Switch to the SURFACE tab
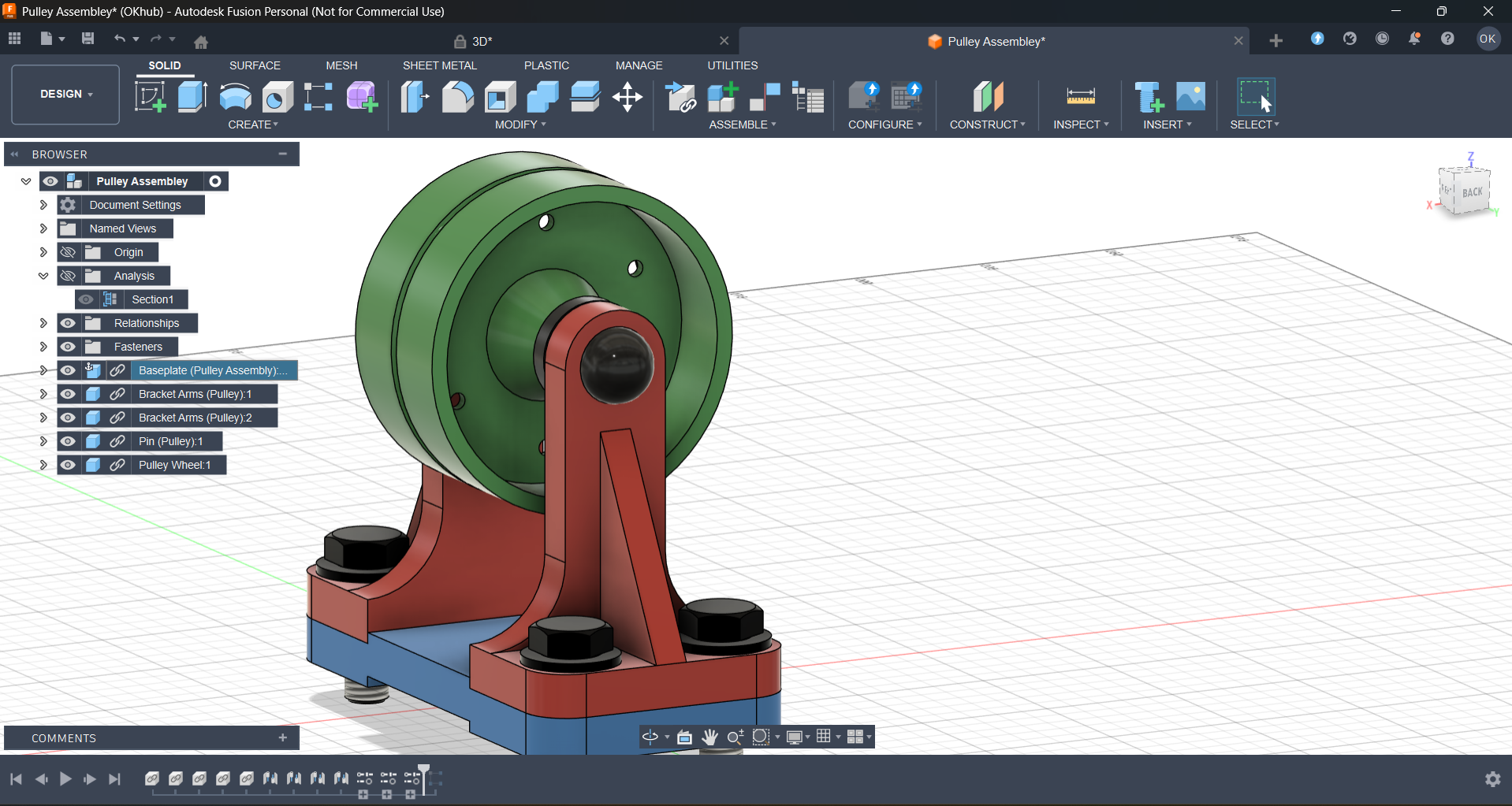 [255, 65]
